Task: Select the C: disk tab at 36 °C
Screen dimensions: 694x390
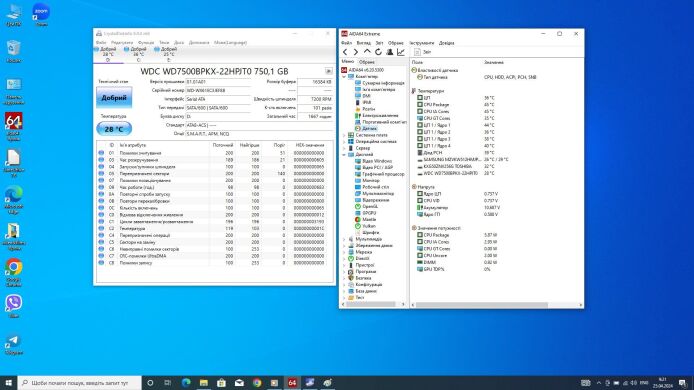Action: click(x=135, y=54)
